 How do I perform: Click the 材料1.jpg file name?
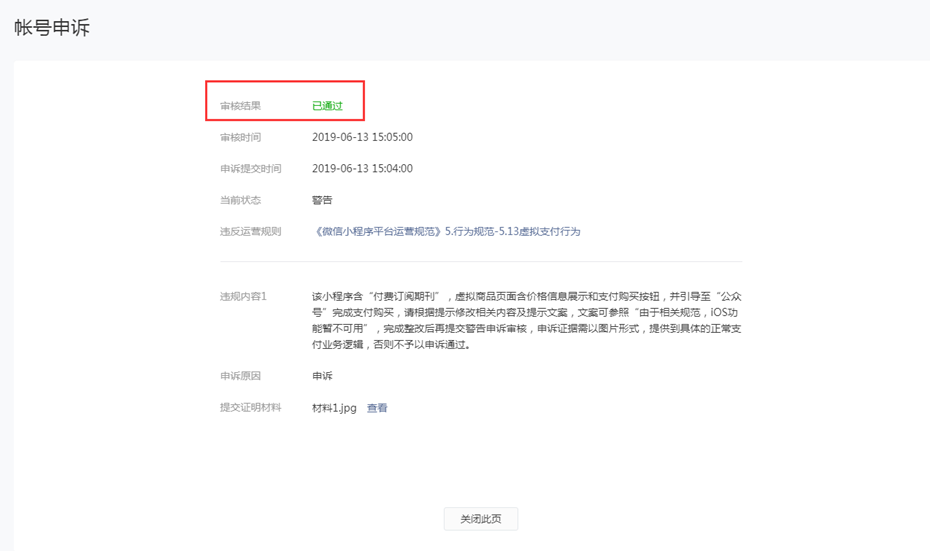click(334, 408)
